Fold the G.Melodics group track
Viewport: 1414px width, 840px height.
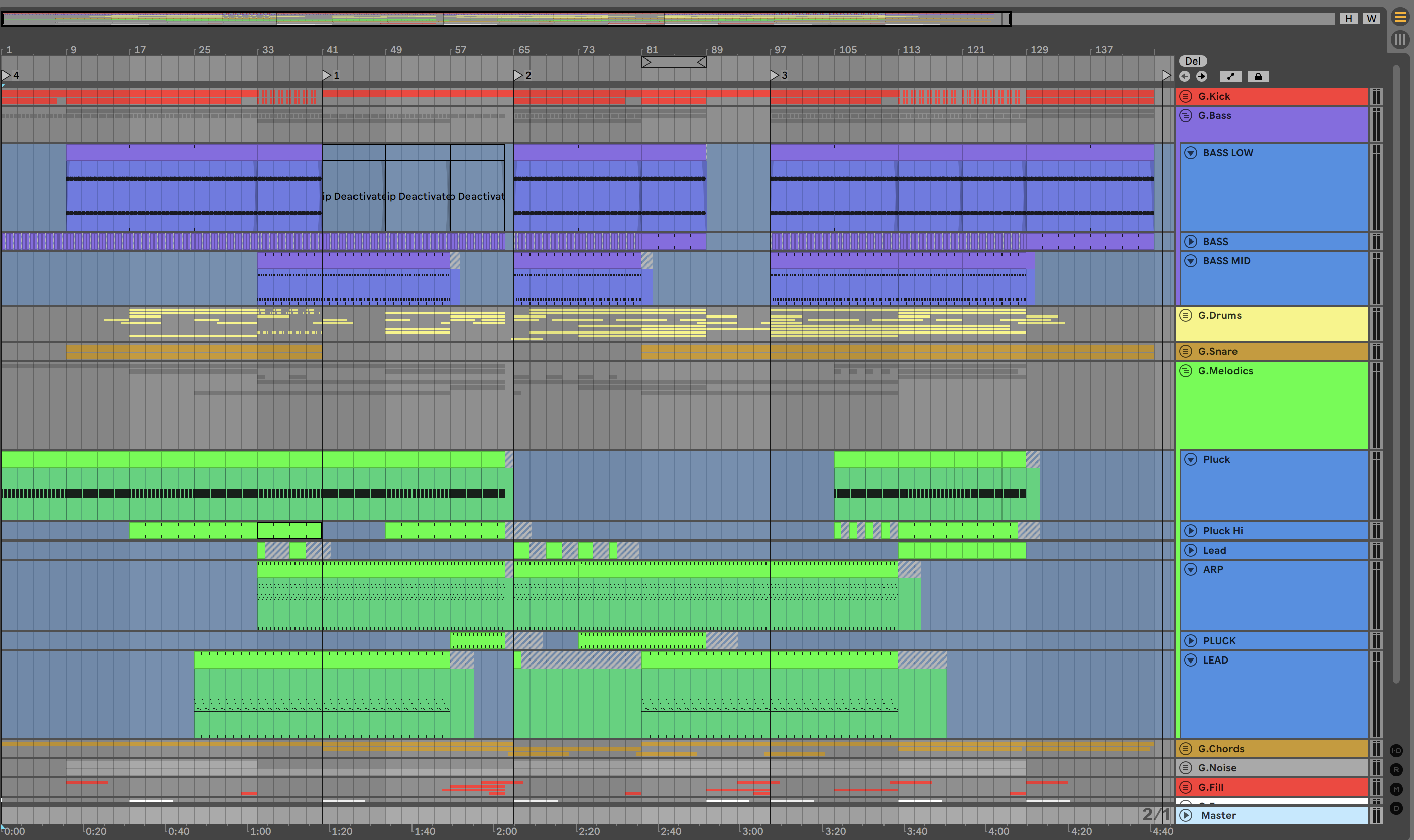tap(1186, 371)
